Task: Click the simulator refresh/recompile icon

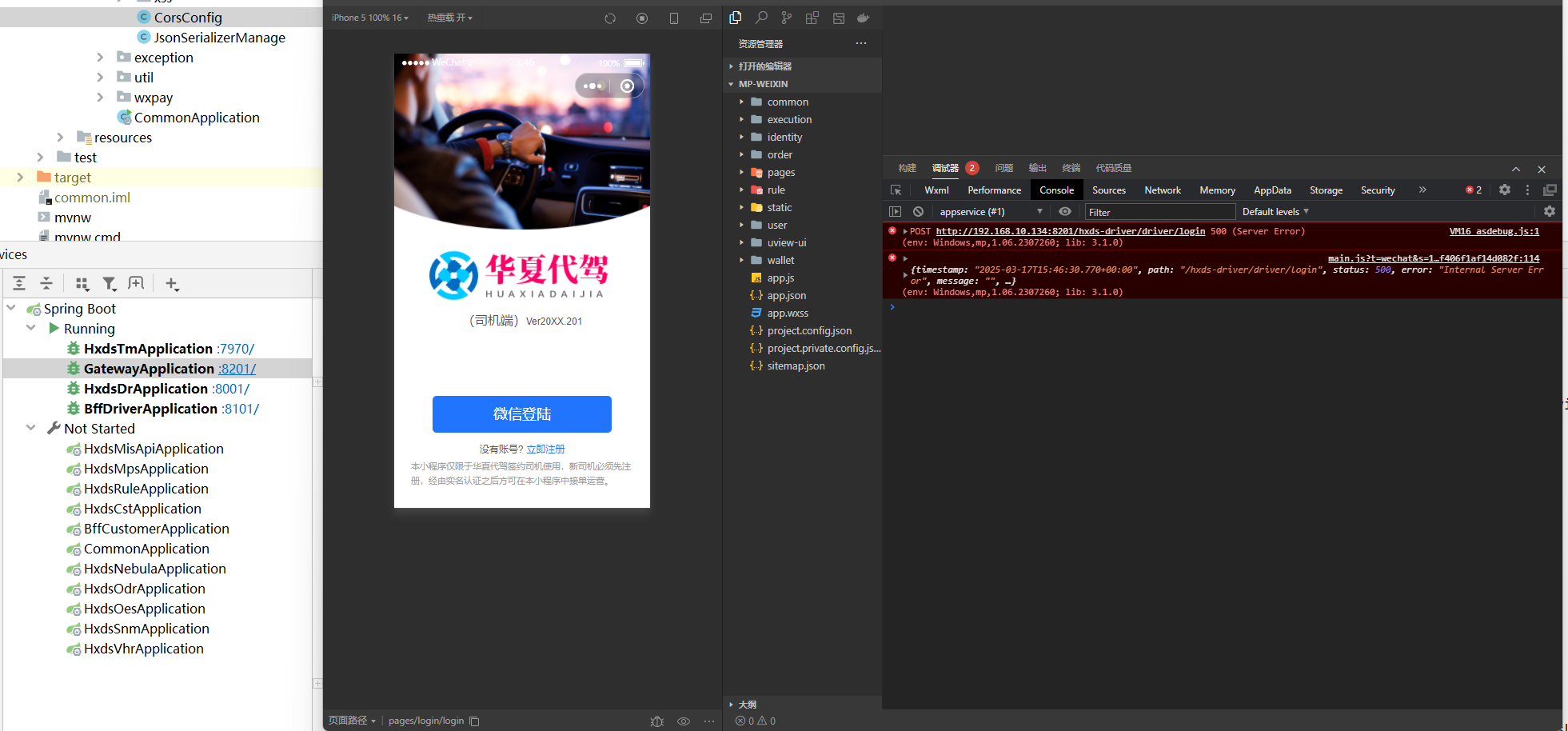Action: (x=610, y=18)
